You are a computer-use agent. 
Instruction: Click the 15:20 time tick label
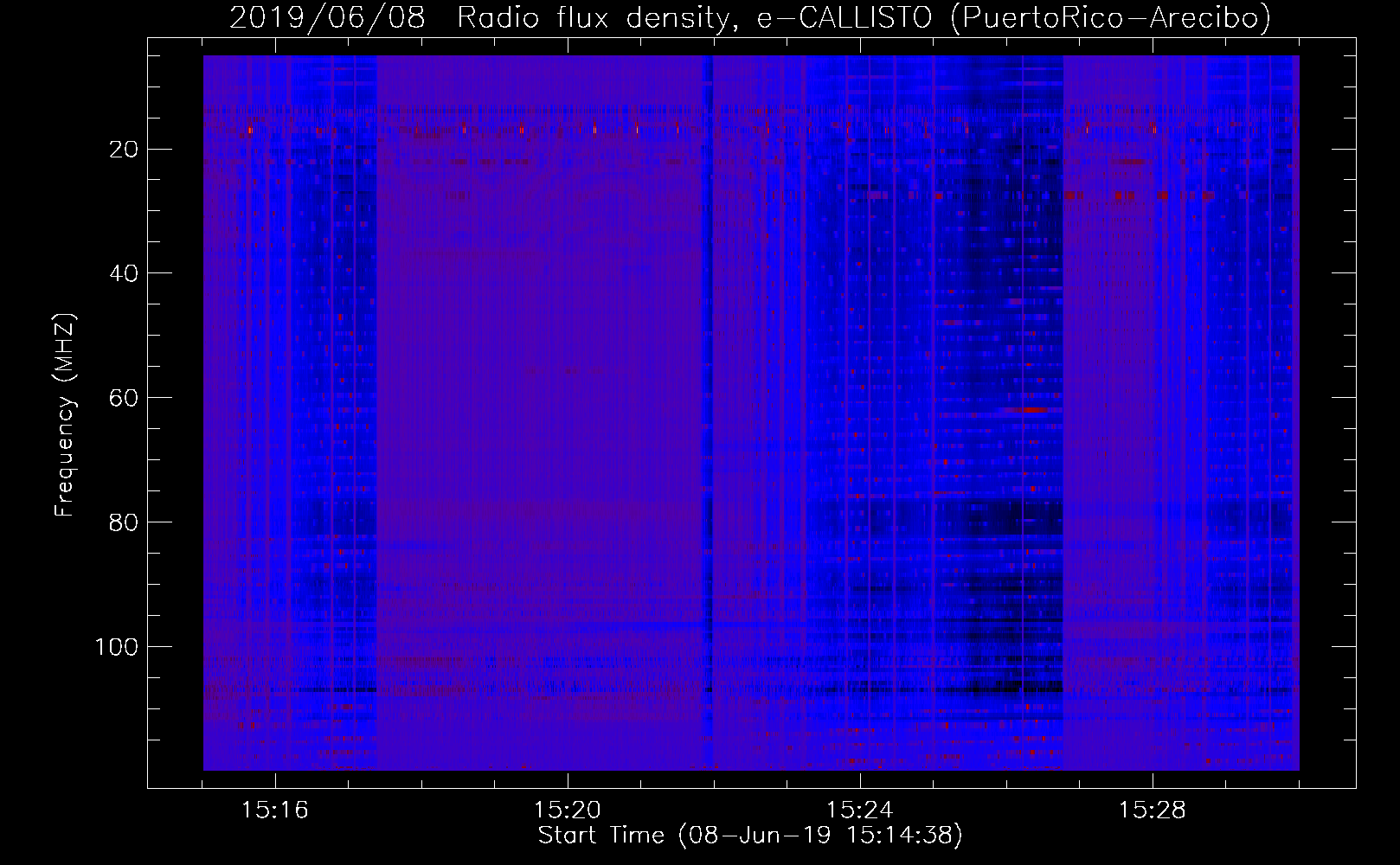pos(568,811)
